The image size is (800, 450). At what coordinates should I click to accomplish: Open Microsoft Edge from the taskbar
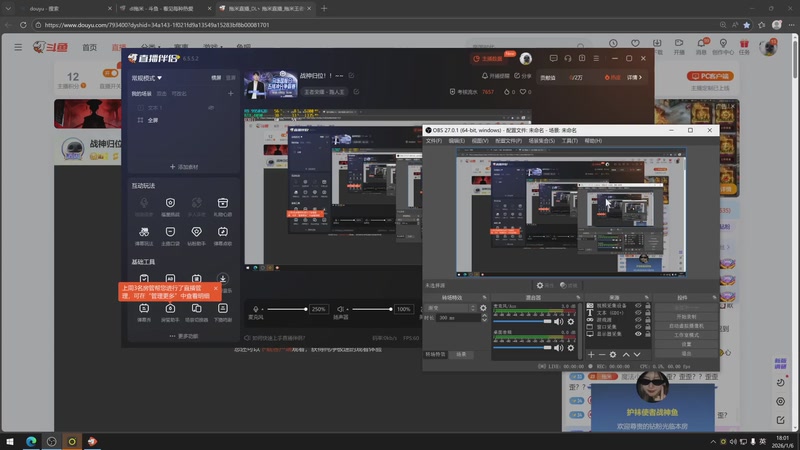coord(31,441)
